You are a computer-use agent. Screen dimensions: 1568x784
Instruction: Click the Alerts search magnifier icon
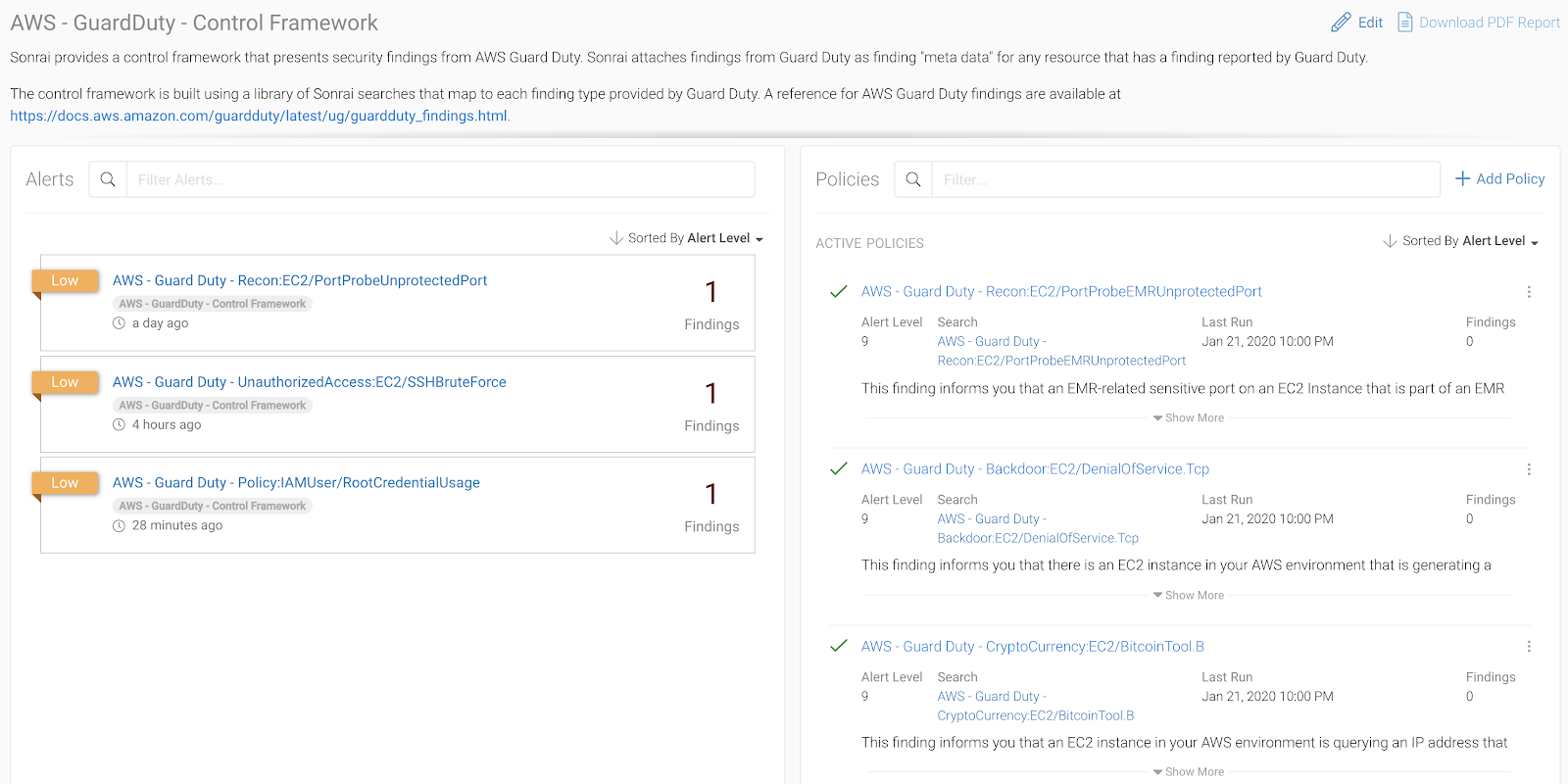[x=108, y=179]
